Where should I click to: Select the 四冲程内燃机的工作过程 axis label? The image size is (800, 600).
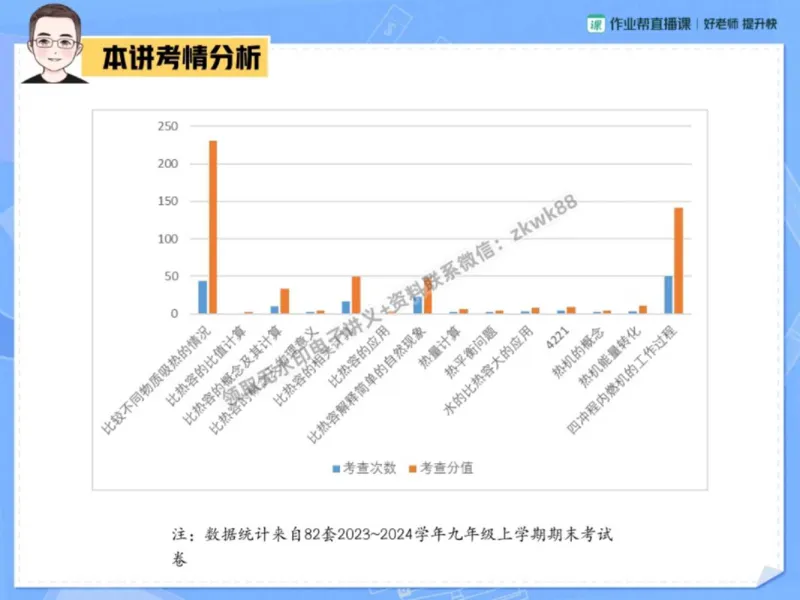pyautogui.click(x=622, y=380)
